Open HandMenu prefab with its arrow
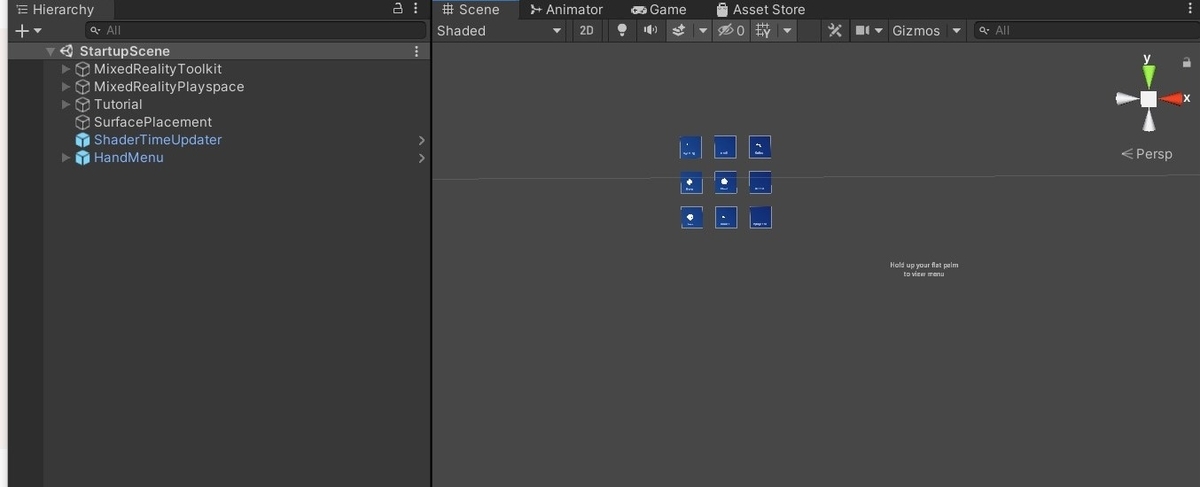The width and height of the screenshot is (1200, 487). click(421, 158)
